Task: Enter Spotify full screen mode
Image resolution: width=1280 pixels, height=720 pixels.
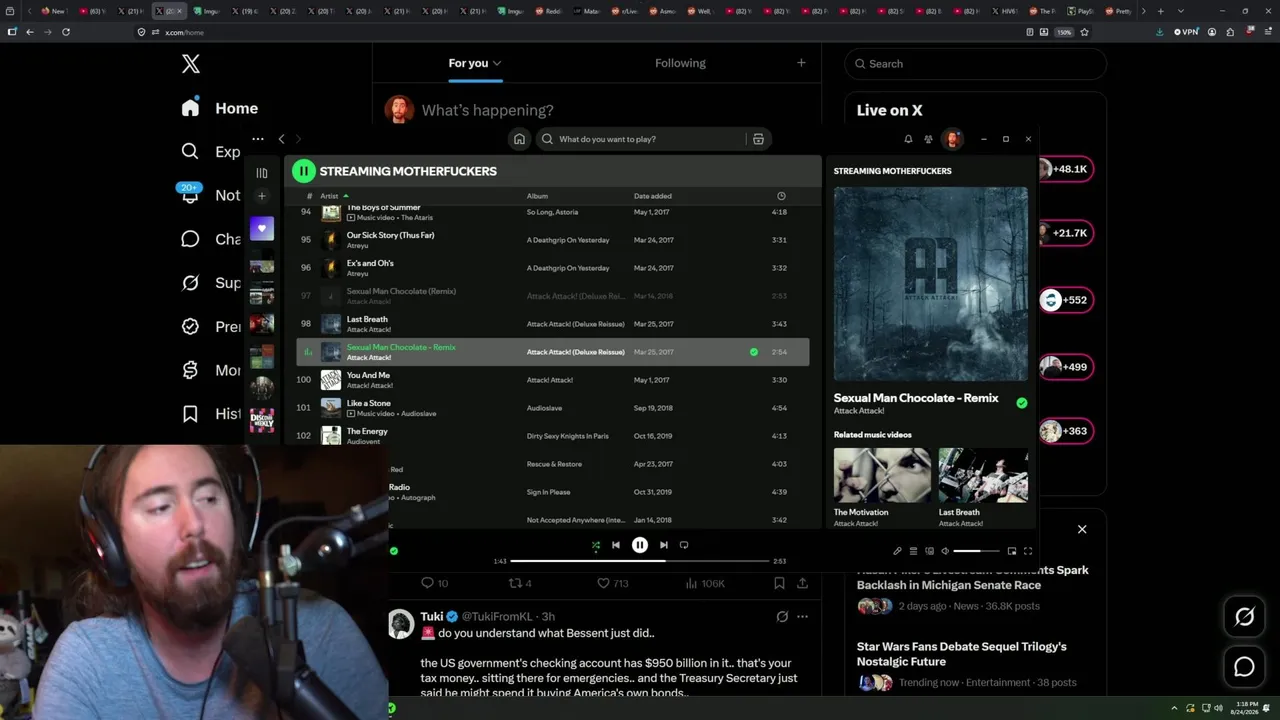Action: pyautogui.click(x=1027, y=551)
